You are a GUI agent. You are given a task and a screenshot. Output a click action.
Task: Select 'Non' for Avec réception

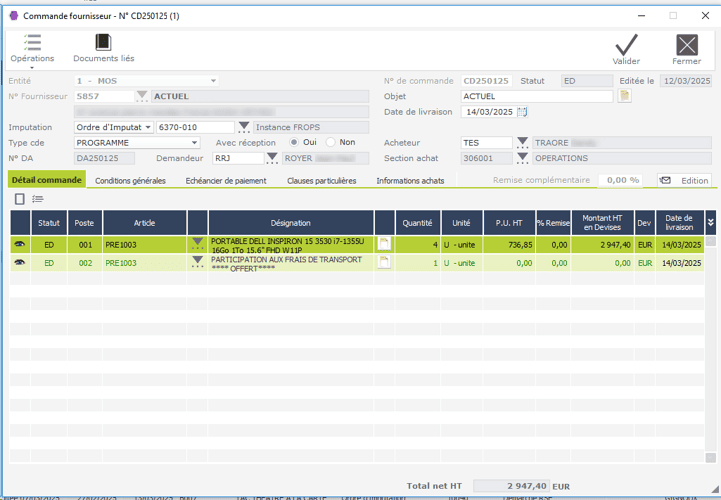331,142
